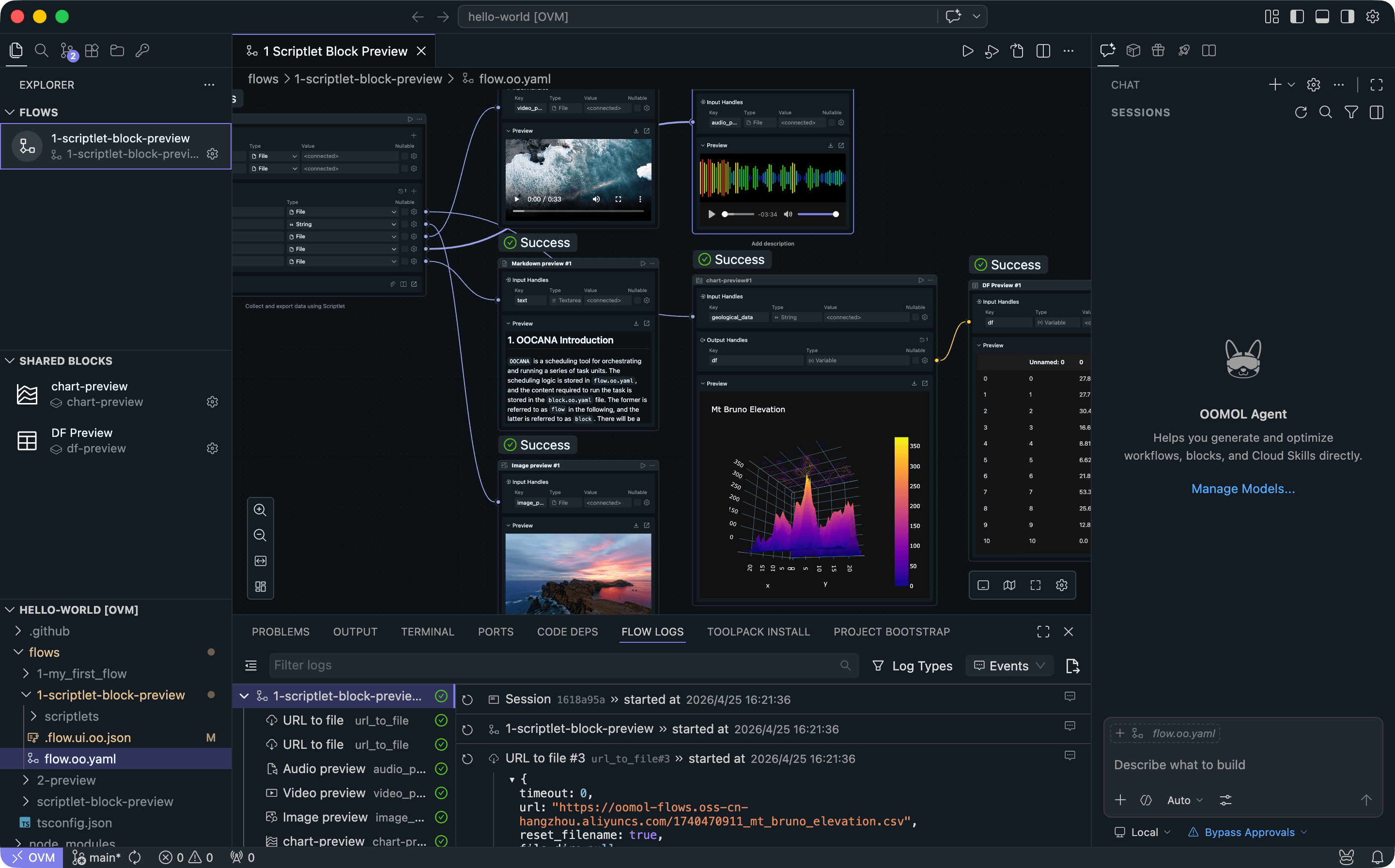Viewport: 1395px width, 868px height.
Task: Switch to the CODE DEPS tab
Action: pyautogui.click(x=567, y=632)
